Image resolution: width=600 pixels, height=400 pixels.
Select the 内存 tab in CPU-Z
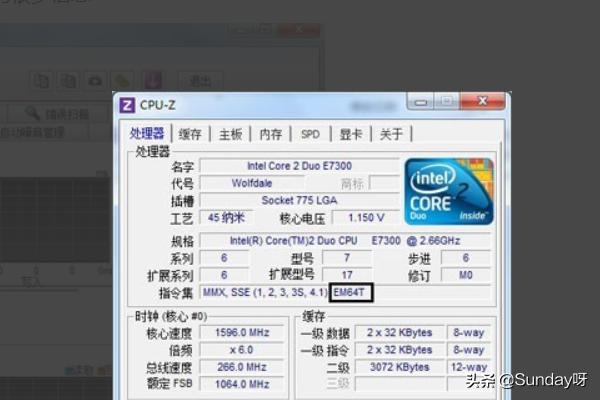coord(271,134)
